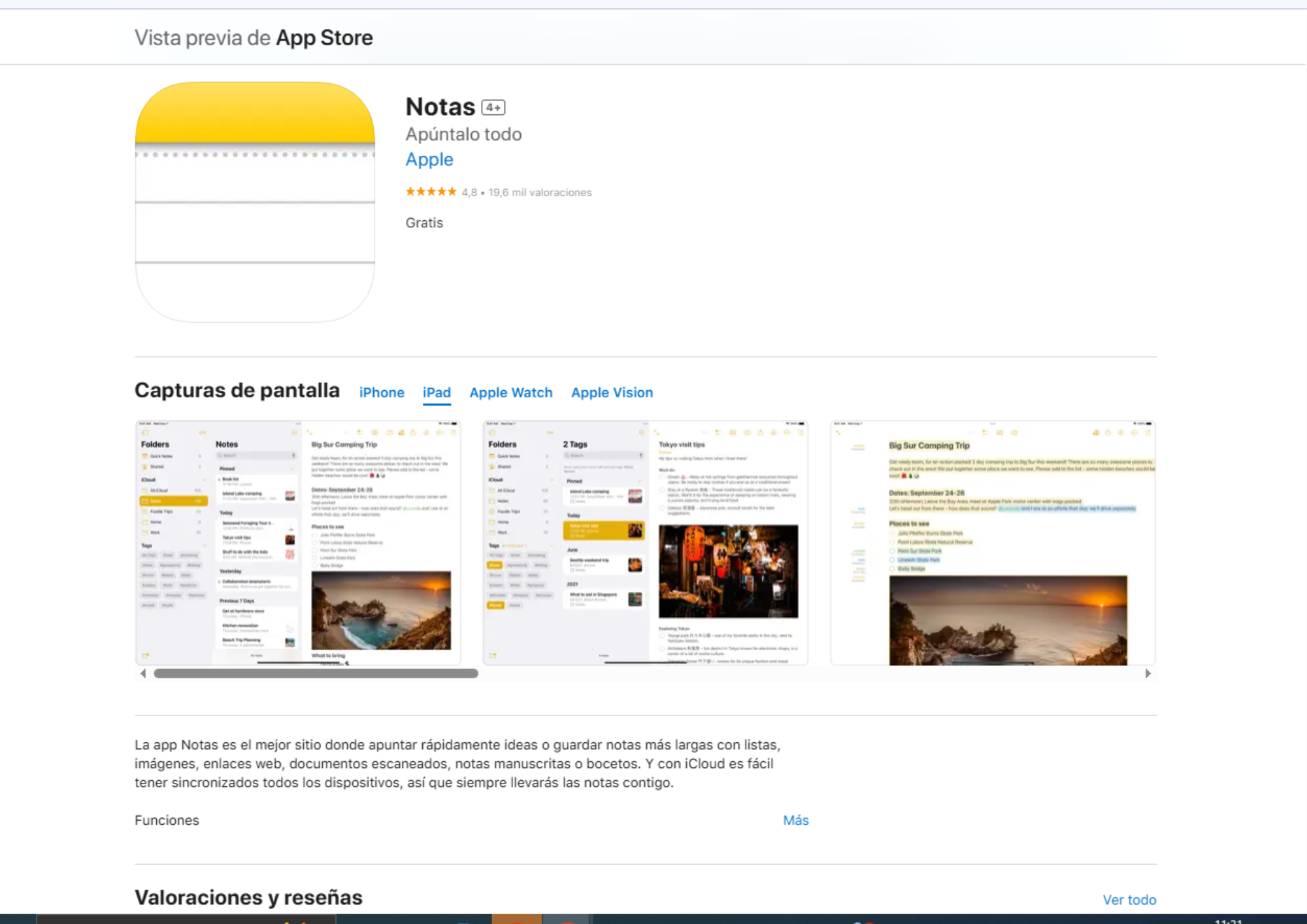Viewport: 1307px width, 924px height.
Task: Open first screenshot showing Folders and Notes
Action: [x=298, y=543]
